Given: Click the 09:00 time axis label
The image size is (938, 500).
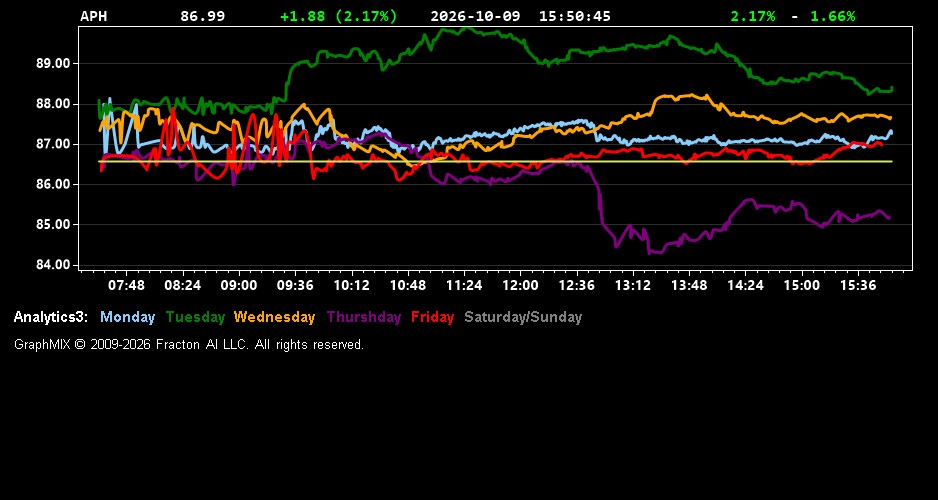Looking at the screenshot, I should (239, 285).
